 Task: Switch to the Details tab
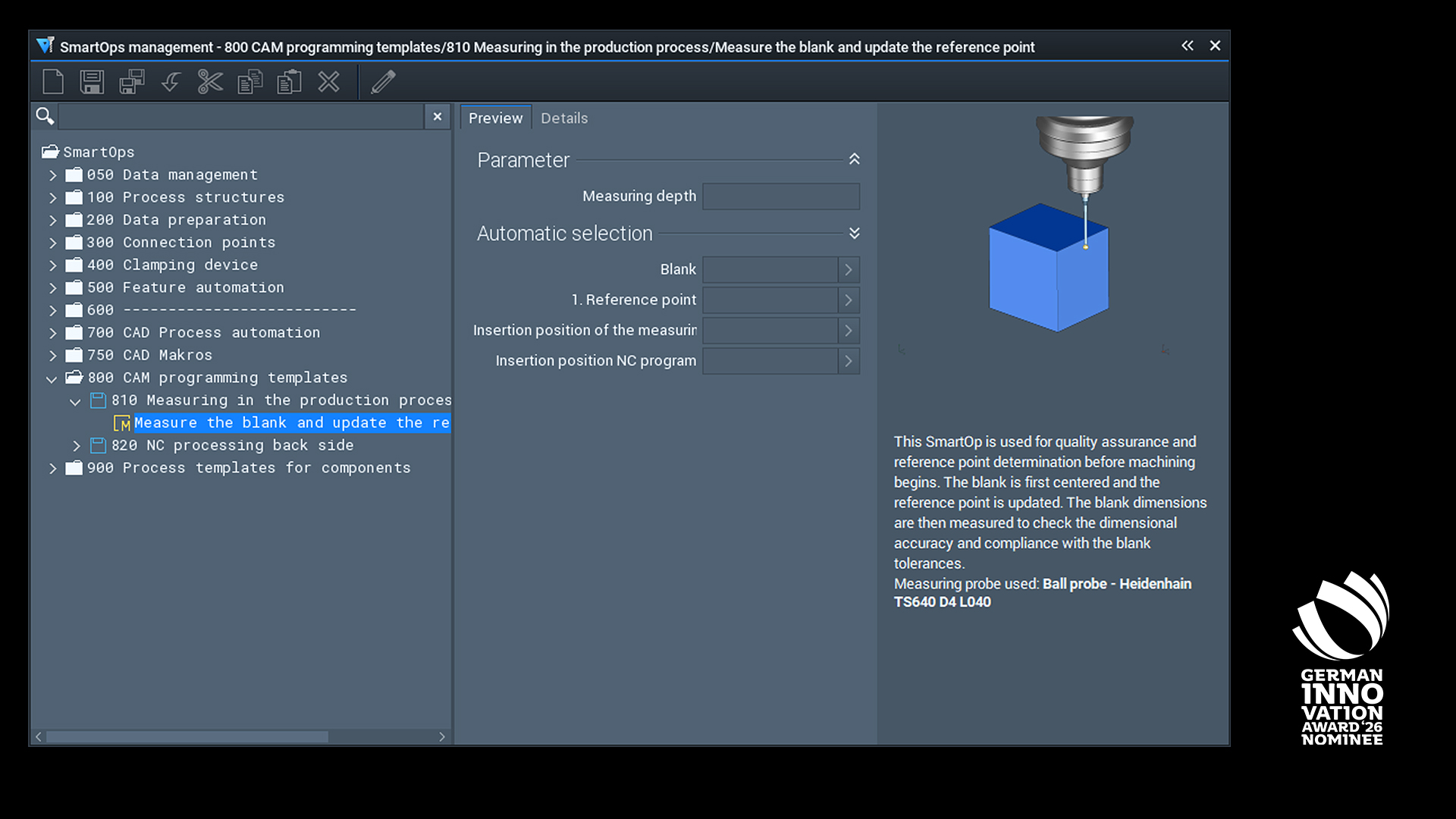tap(564, 118)
